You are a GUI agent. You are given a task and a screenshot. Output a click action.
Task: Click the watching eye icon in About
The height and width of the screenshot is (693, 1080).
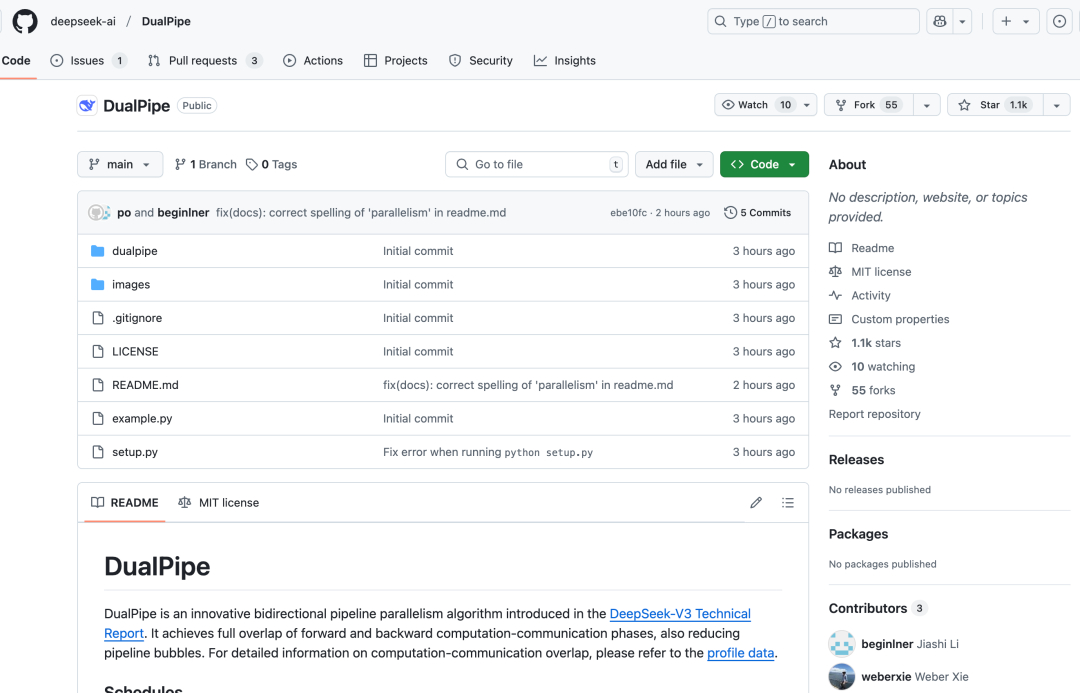point(835,366)
